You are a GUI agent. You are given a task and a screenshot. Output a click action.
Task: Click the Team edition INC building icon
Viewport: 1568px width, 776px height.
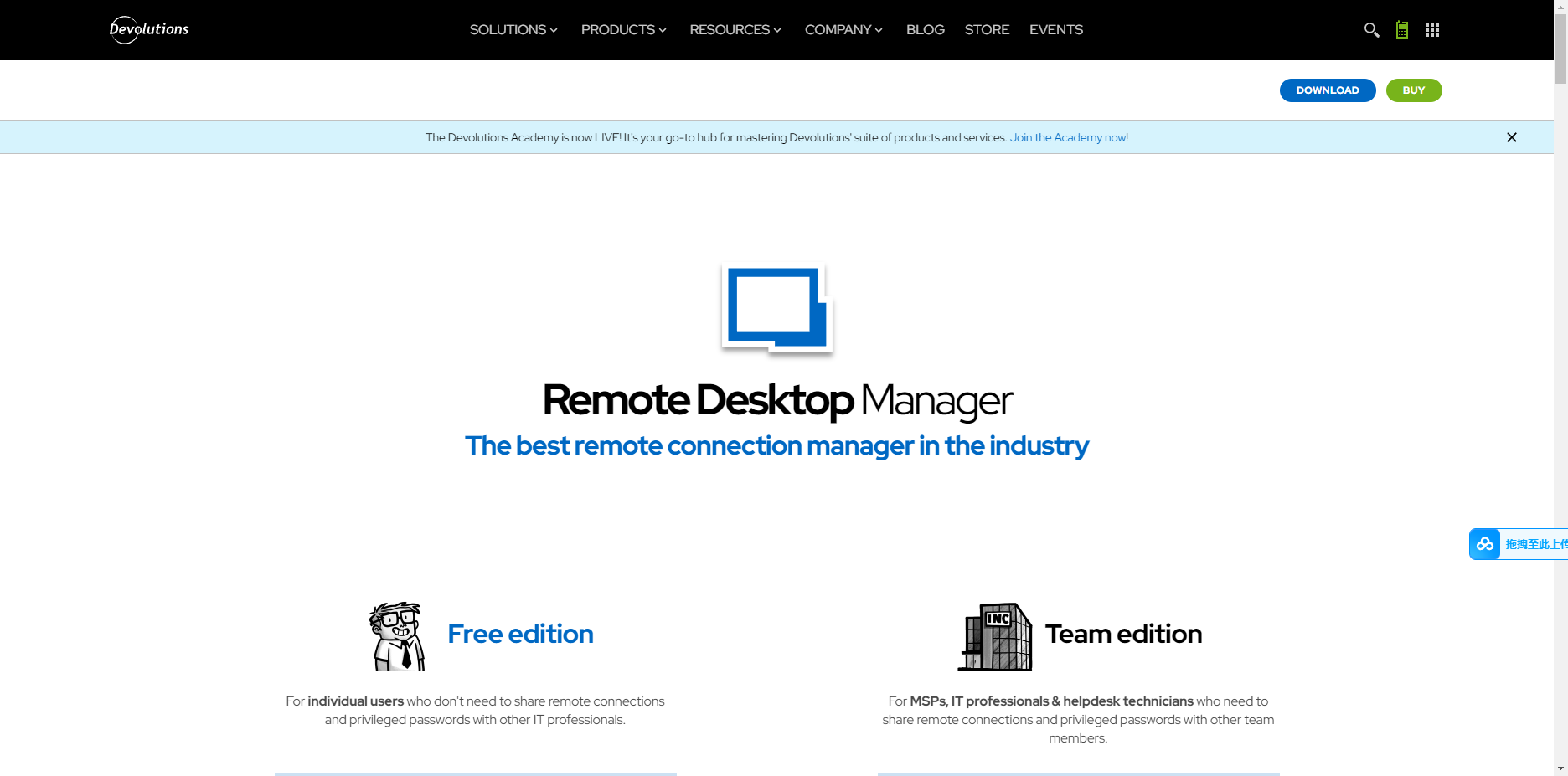pyautogui.click(x=995, y=637)
